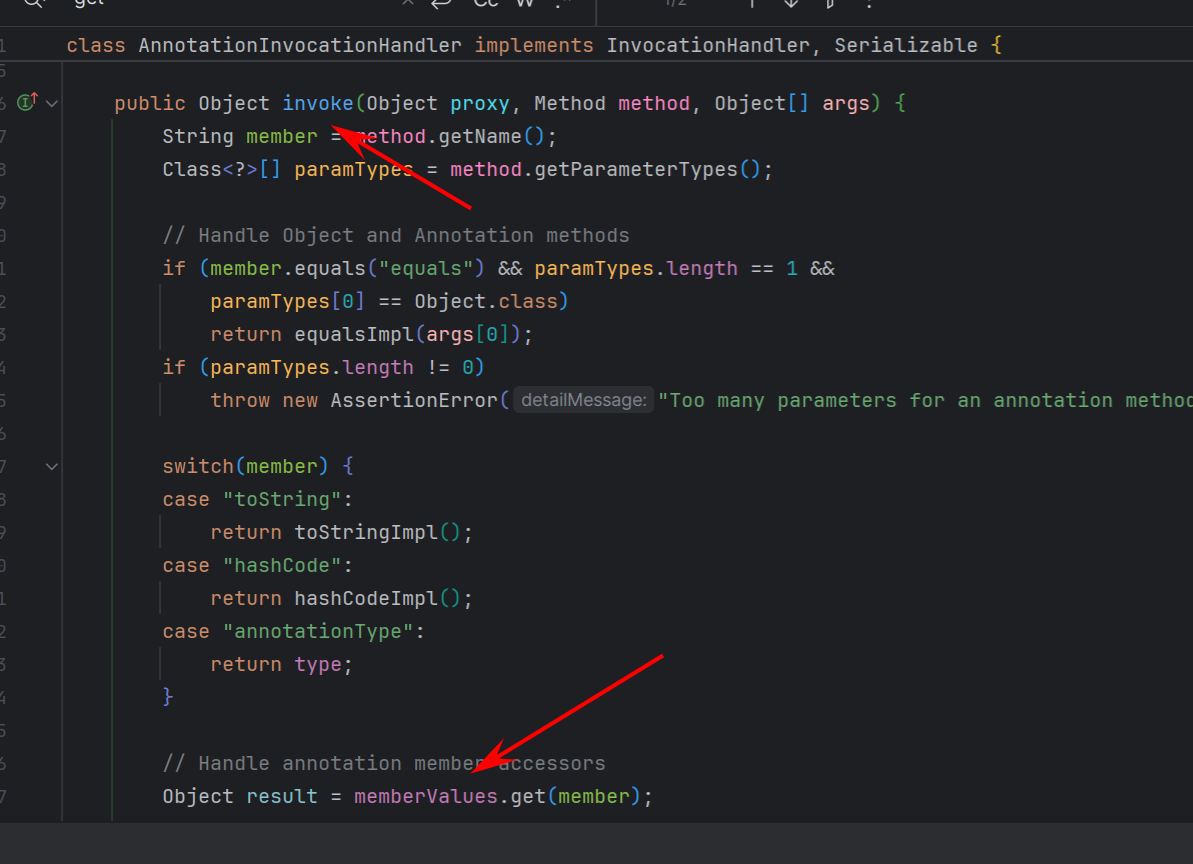Place cursor on getName() call

[514, 137]
